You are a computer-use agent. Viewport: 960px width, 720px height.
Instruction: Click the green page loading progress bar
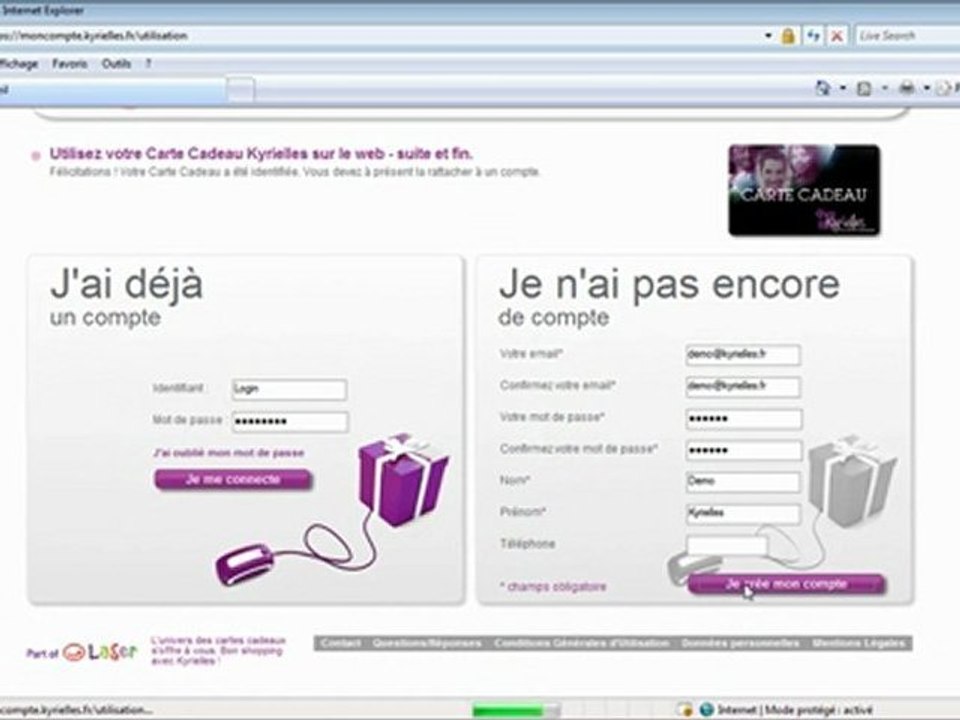point(516,710)
